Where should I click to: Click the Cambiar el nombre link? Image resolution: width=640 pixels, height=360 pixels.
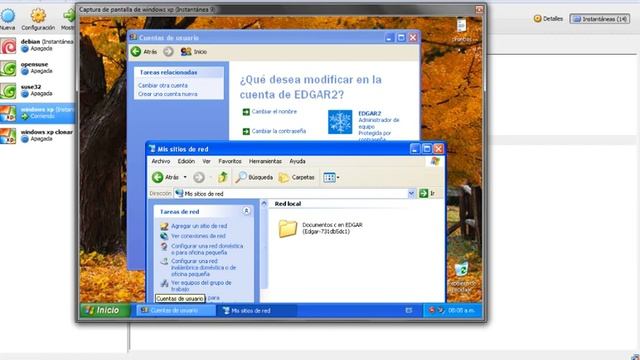point(274,111)
